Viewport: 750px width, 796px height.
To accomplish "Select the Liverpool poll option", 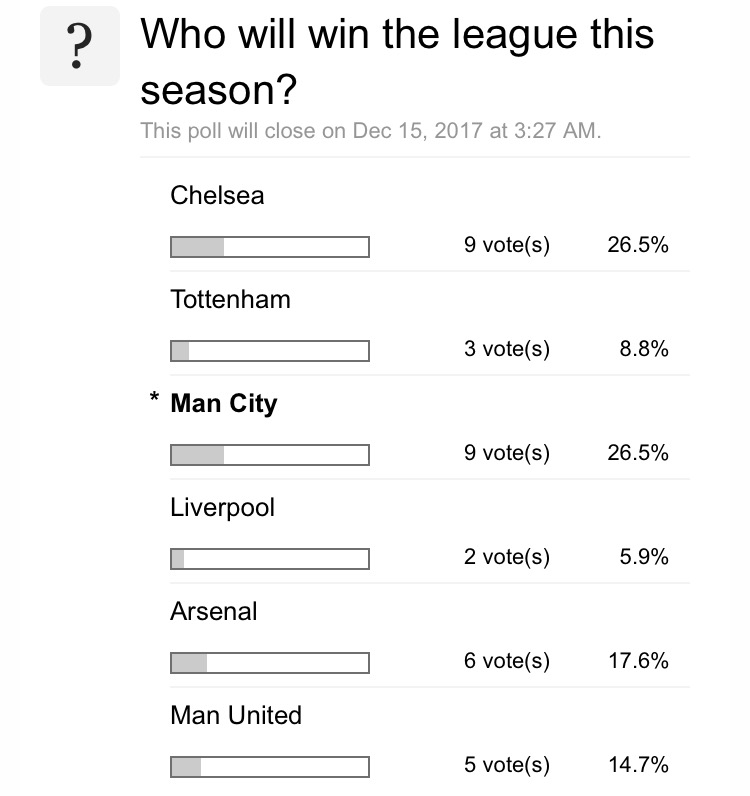I will click(x=222, y=508).
